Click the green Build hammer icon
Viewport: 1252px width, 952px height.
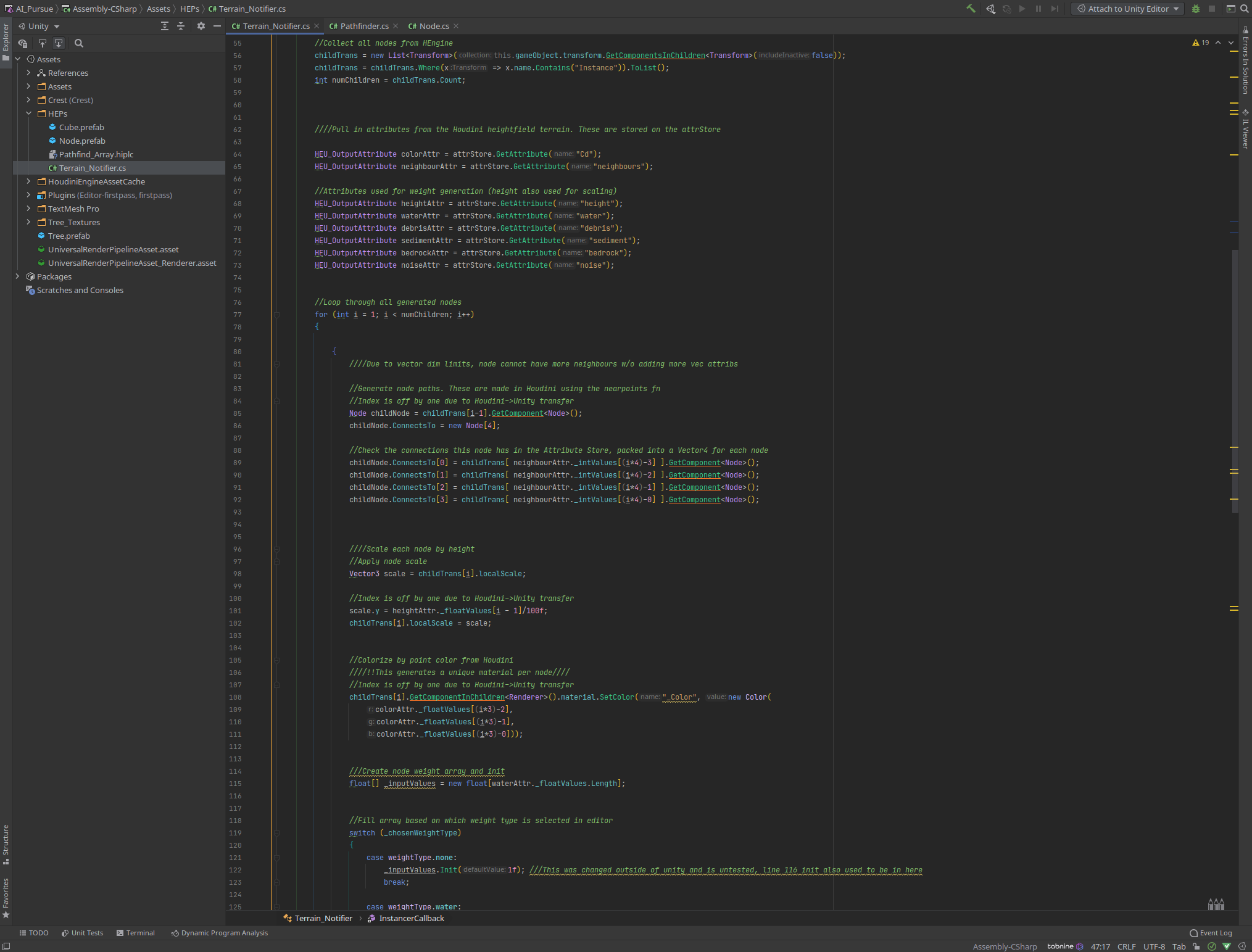971,9
